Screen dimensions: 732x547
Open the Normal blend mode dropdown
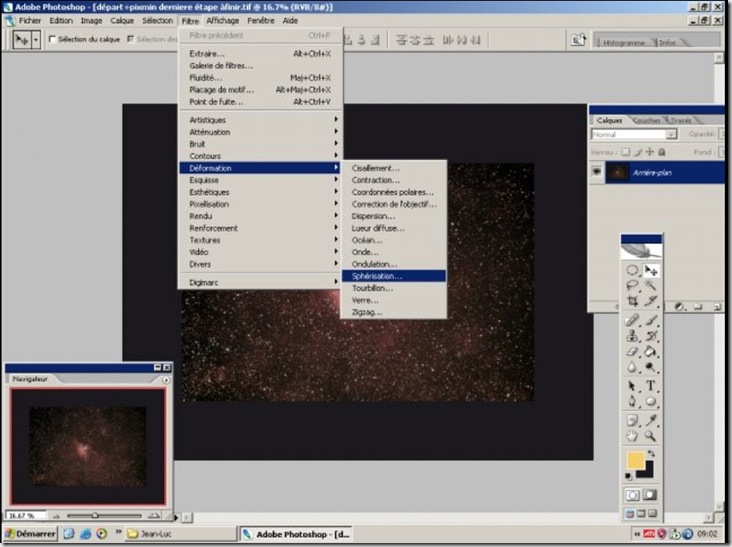(x=634, y=134)
